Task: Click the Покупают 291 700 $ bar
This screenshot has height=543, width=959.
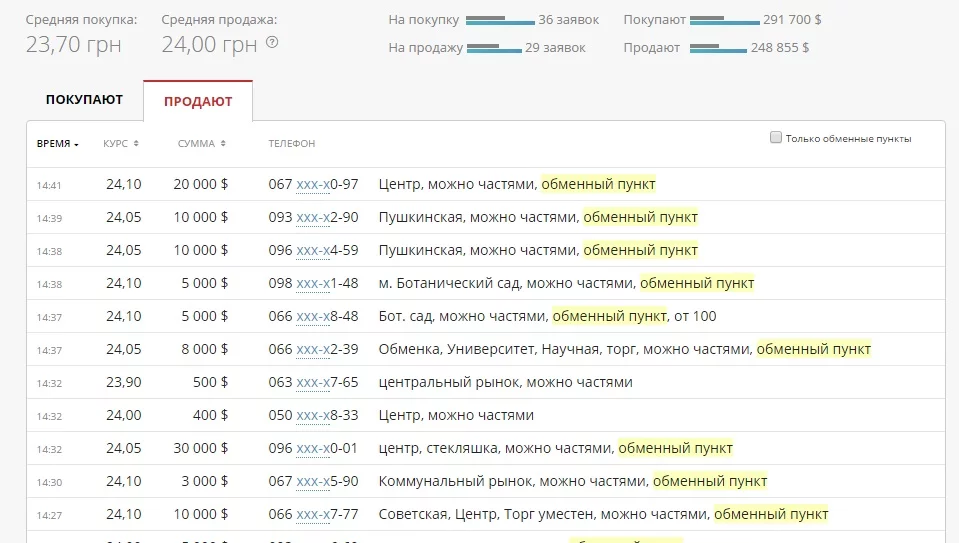Action: click(725, 21)
